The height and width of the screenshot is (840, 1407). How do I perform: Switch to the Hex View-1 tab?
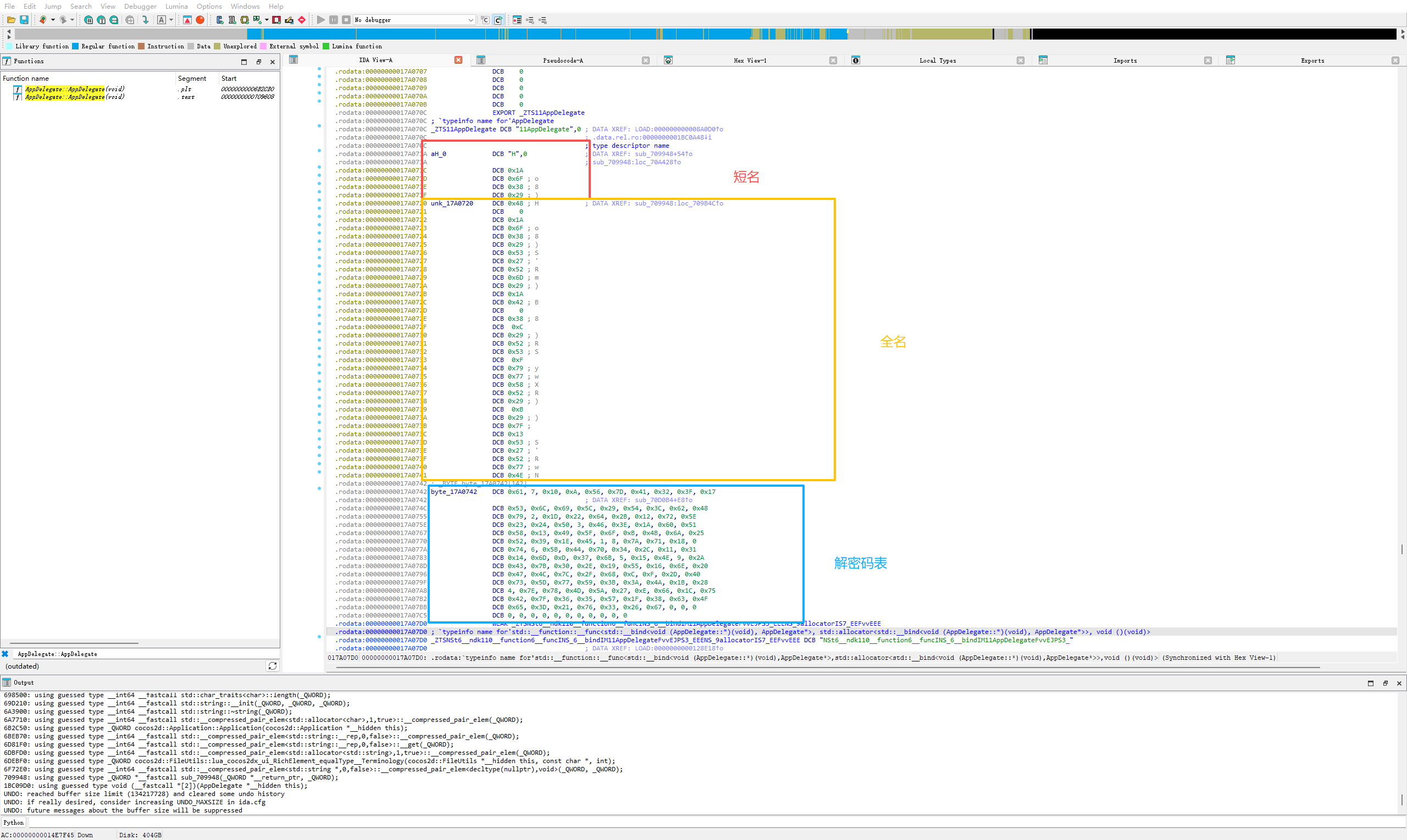tap(749, 60)
